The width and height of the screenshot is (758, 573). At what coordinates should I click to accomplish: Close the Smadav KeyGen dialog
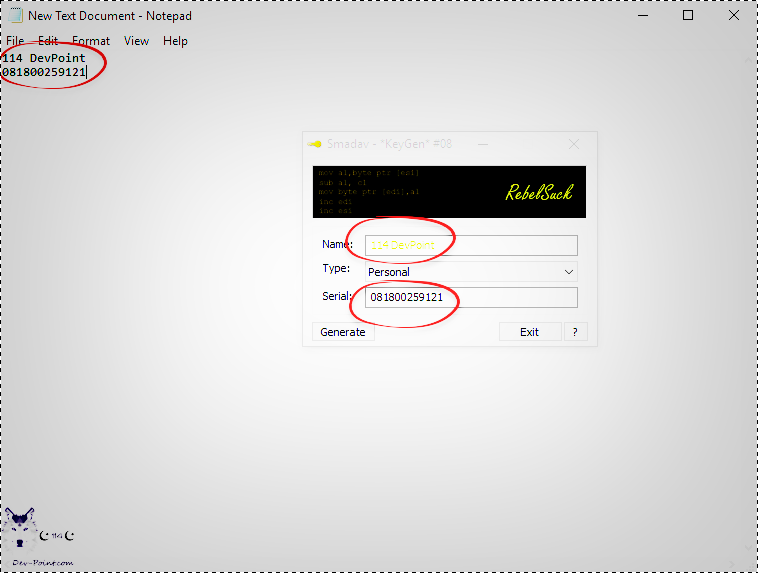tap(574, 144)
